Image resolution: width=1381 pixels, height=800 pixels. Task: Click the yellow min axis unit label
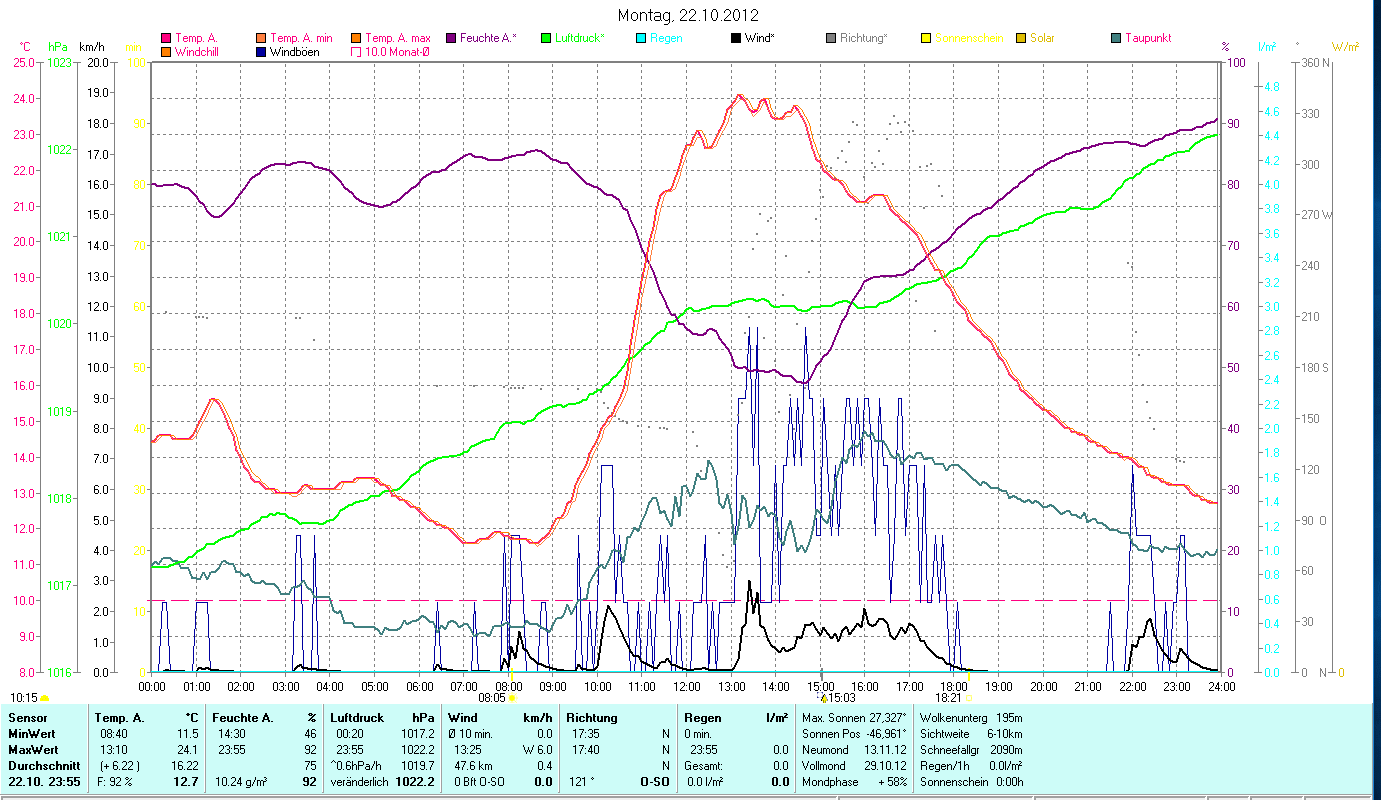(x=132, y=47)
